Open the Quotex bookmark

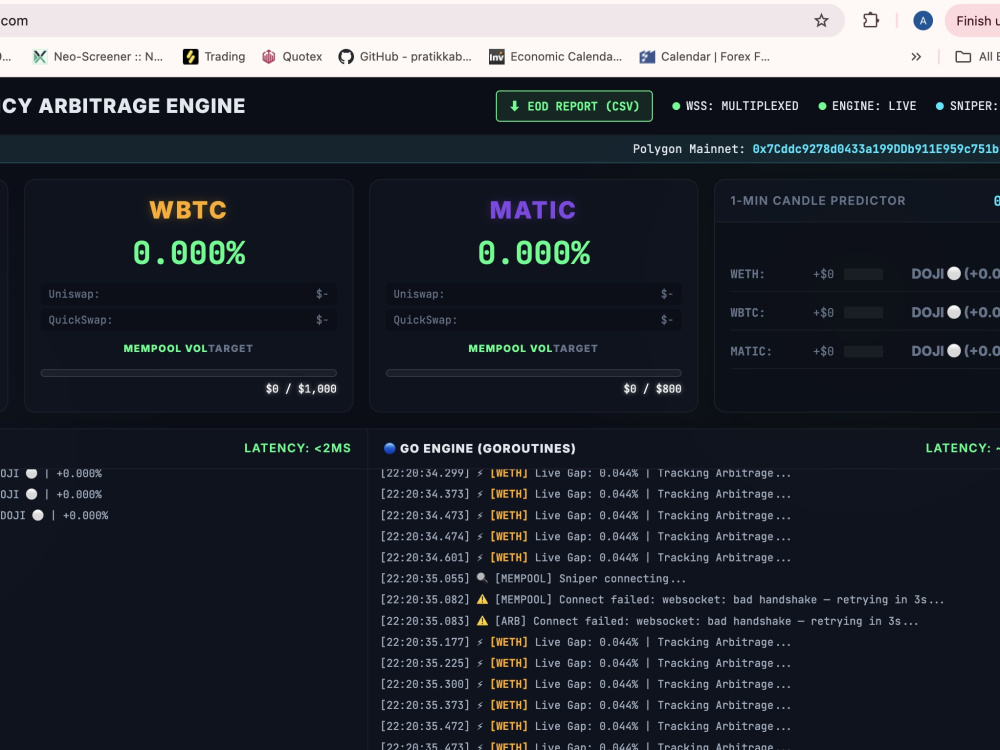(x=292, y=57)
